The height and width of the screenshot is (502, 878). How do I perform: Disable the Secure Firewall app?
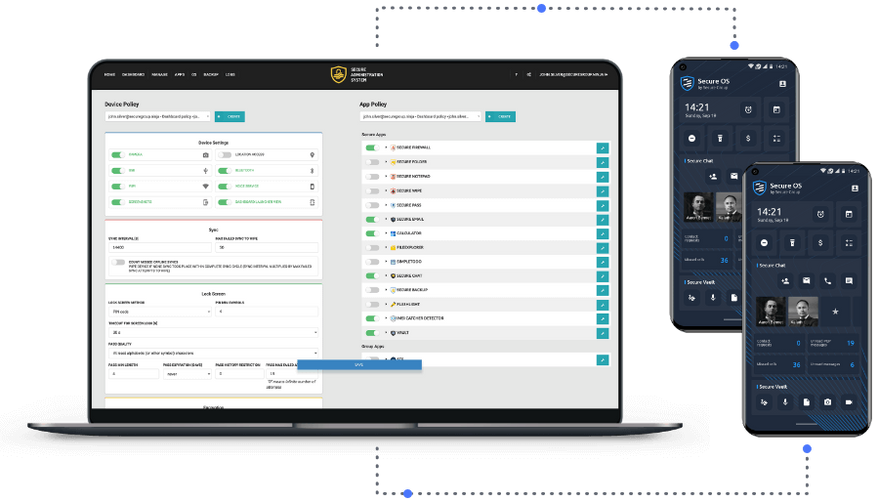tap(372, 148)
